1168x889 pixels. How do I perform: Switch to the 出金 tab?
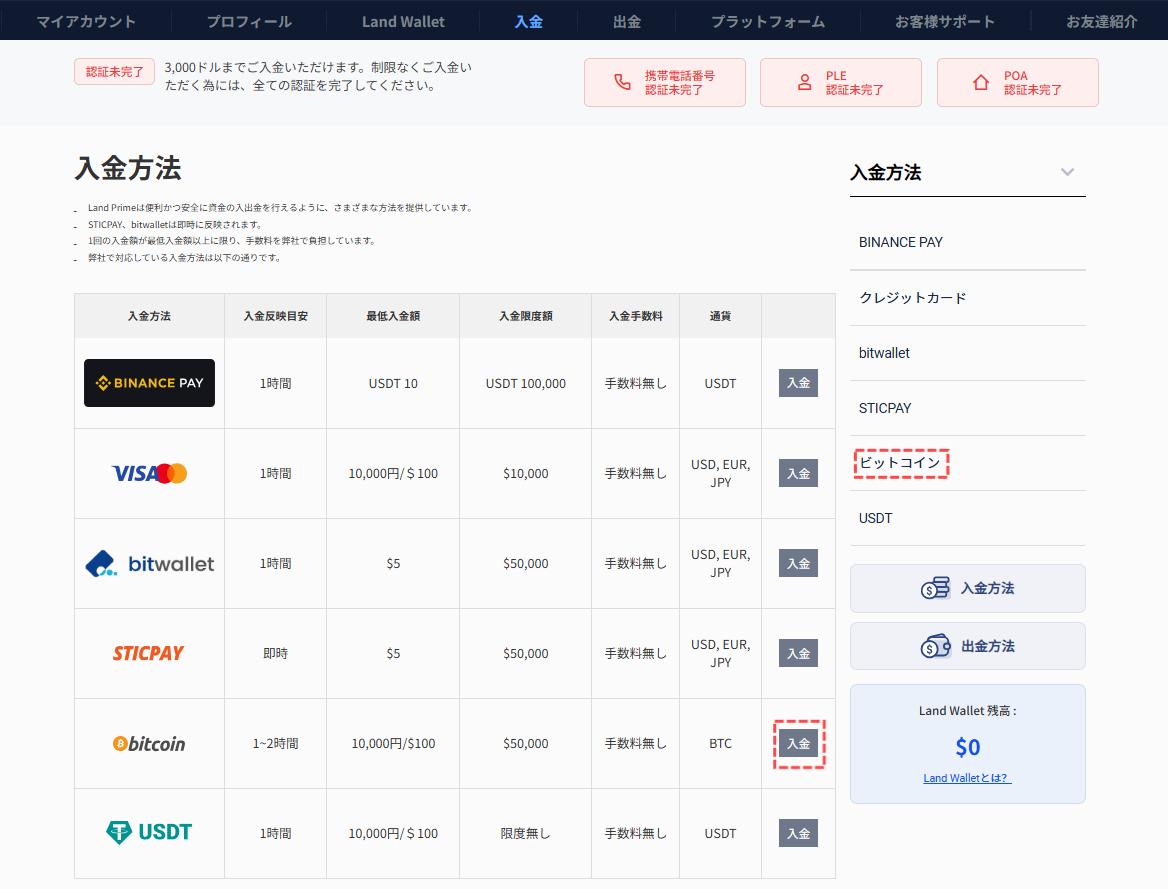point(627,20)
